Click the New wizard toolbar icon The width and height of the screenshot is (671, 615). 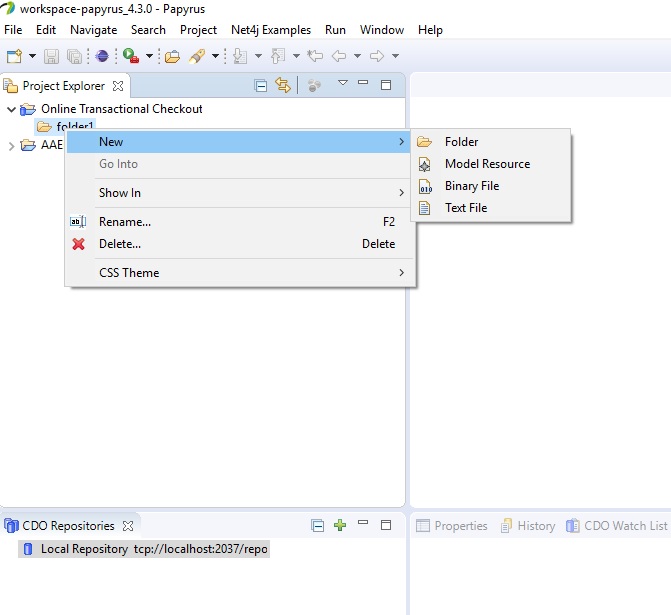pyautogui.click(x=14, y=56)
